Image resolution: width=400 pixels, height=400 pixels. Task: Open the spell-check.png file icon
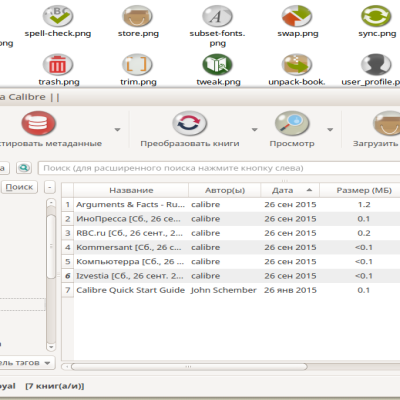(x=58, y=16)
